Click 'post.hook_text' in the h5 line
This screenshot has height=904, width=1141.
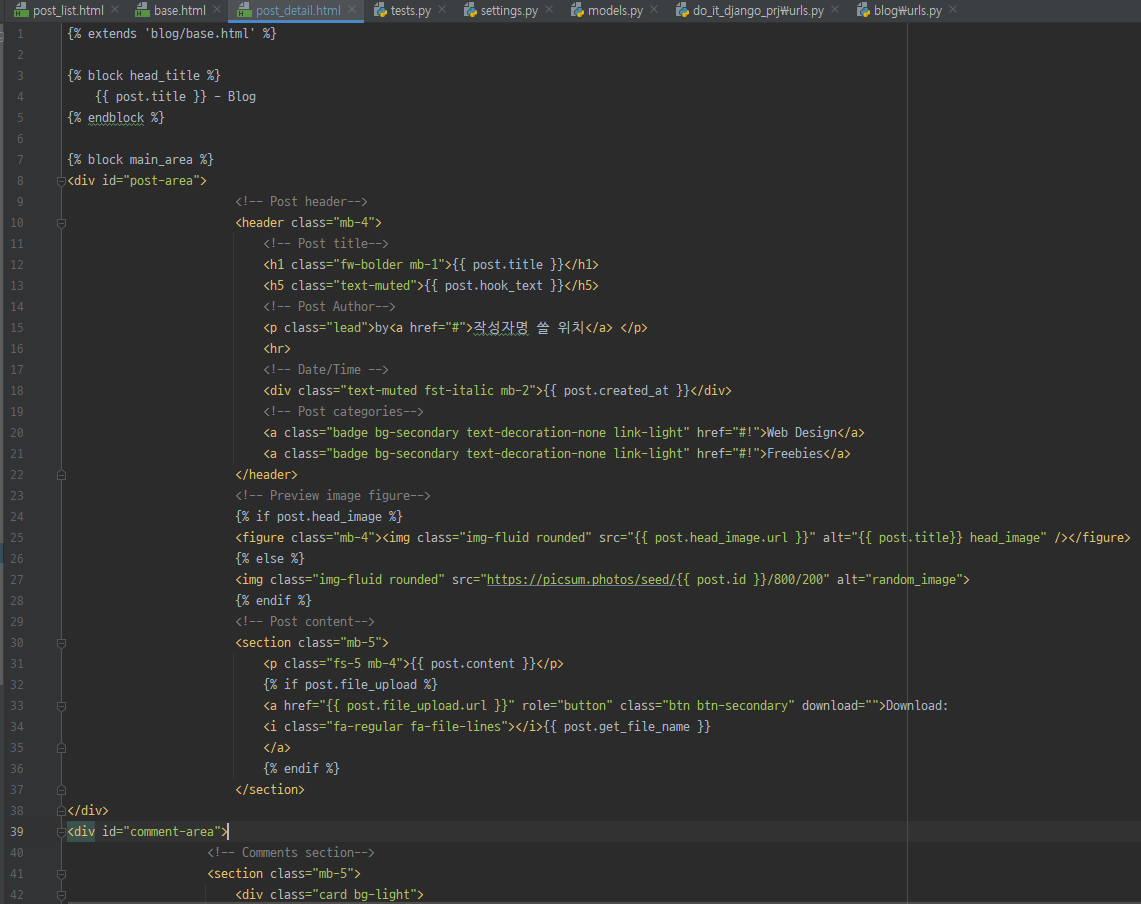pos(493,286)
